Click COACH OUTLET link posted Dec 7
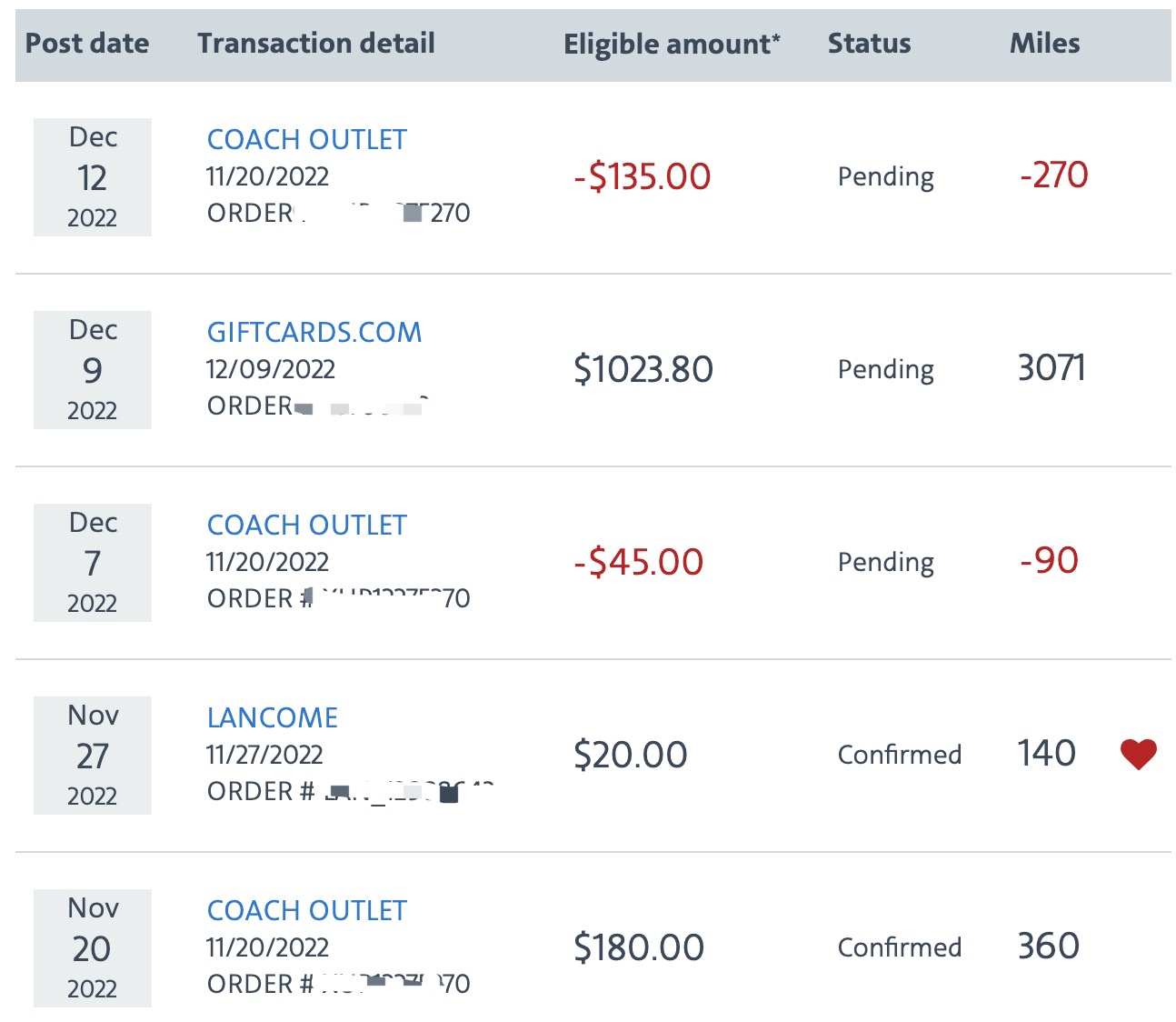Image resolution: width=1176 pixels, height=1022 pixels. coord(307,525)
